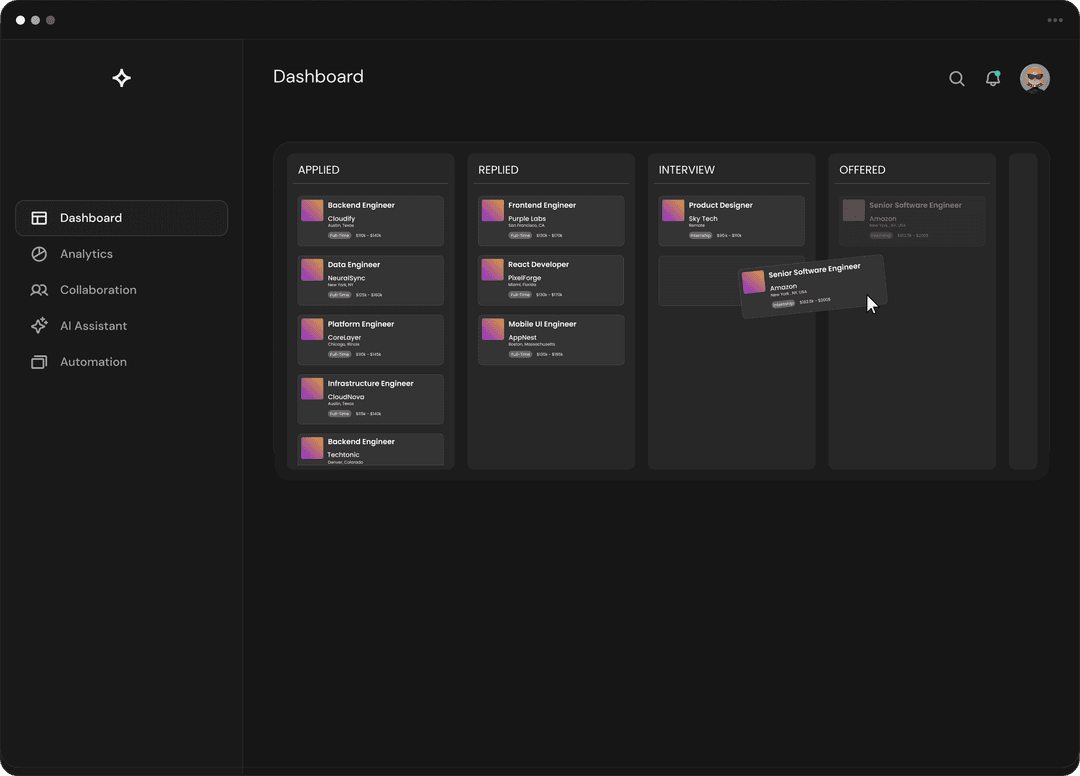Go to the Automation label in the sidebar
This screenshot has width=1080, height=776.
(93, 361)
